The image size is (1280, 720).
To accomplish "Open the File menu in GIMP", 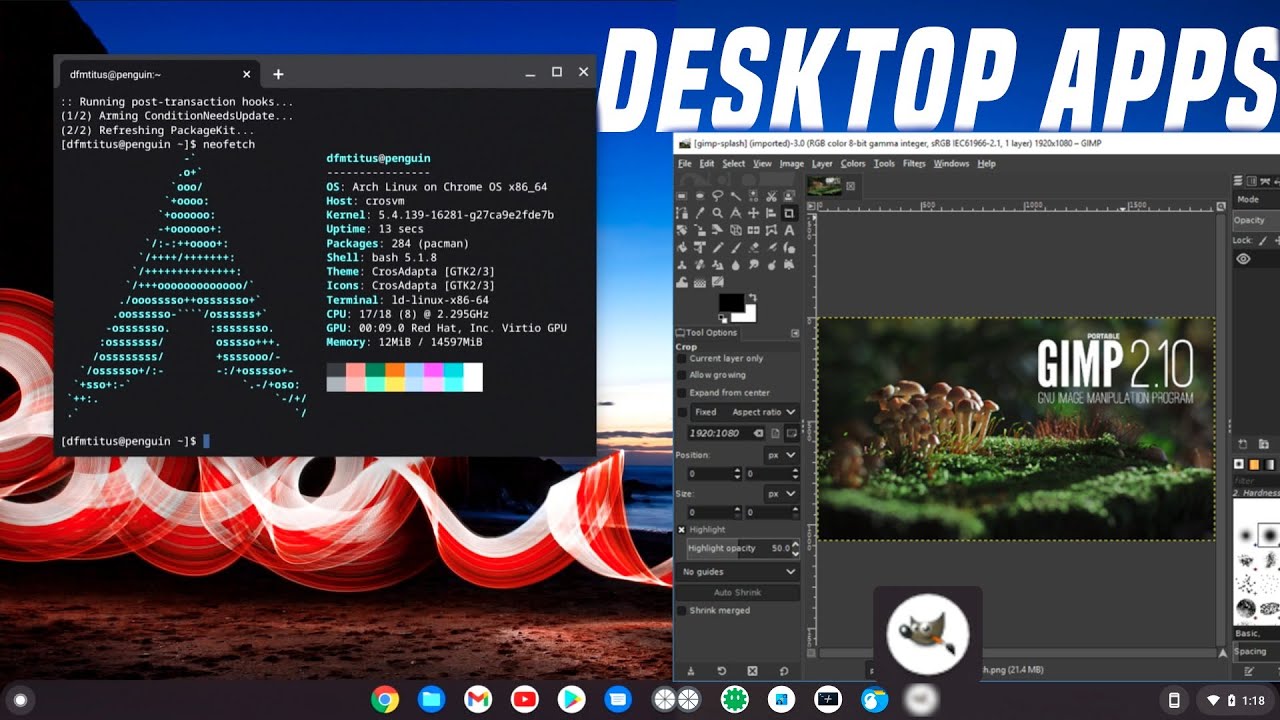I will (x=685, y=164).
